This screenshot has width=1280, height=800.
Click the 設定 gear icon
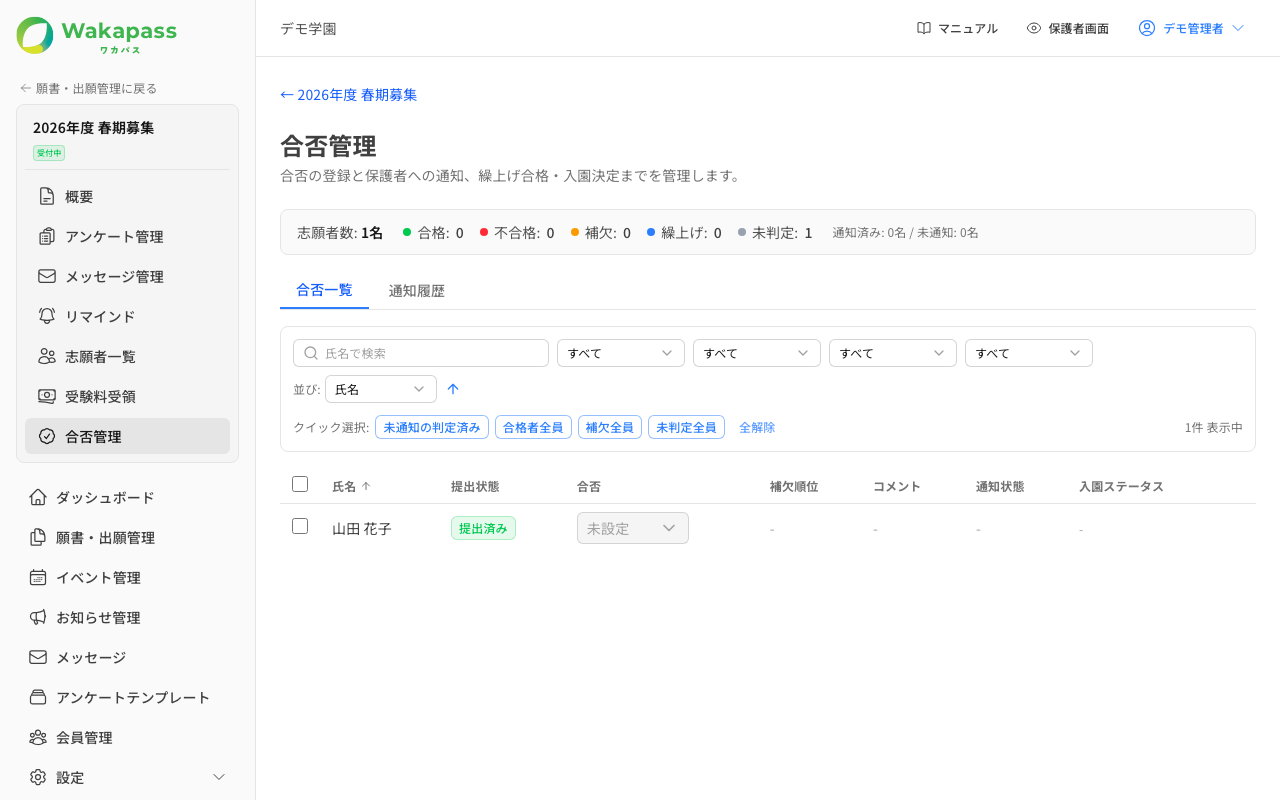38,777
